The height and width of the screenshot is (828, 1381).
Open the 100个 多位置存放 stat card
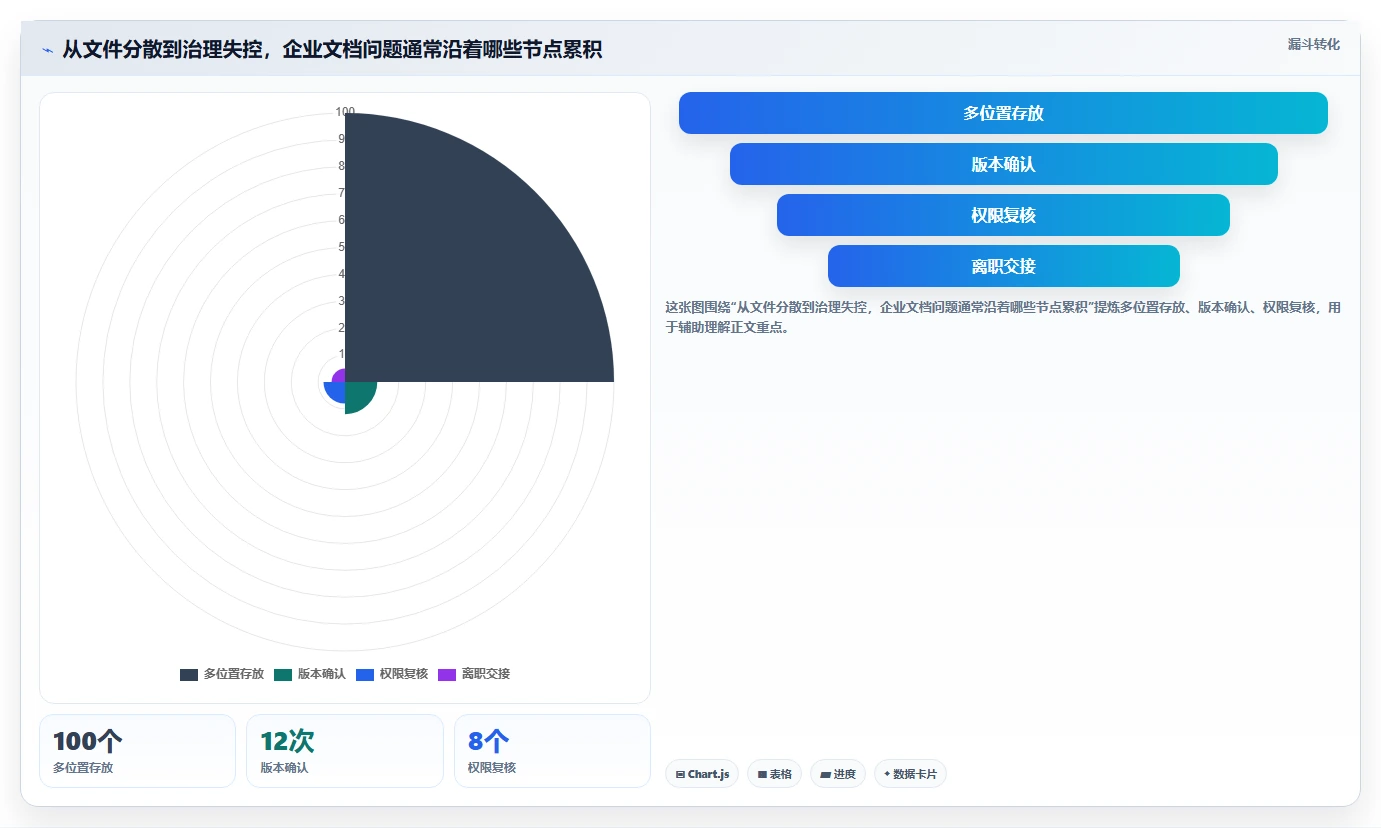pos(137,751)
